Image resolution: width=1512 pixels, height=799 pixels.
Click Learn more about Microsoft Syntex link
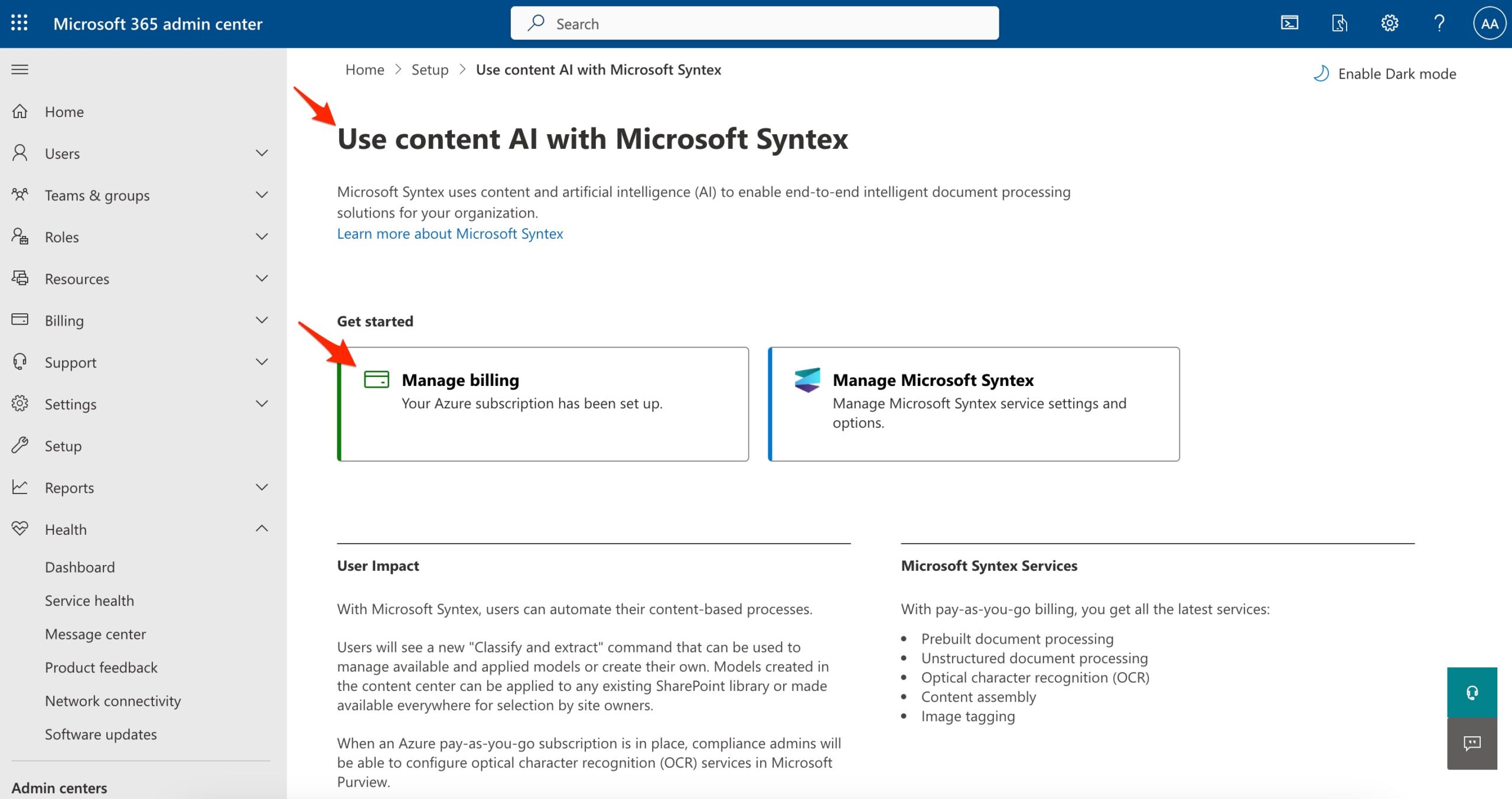(450, 234)
